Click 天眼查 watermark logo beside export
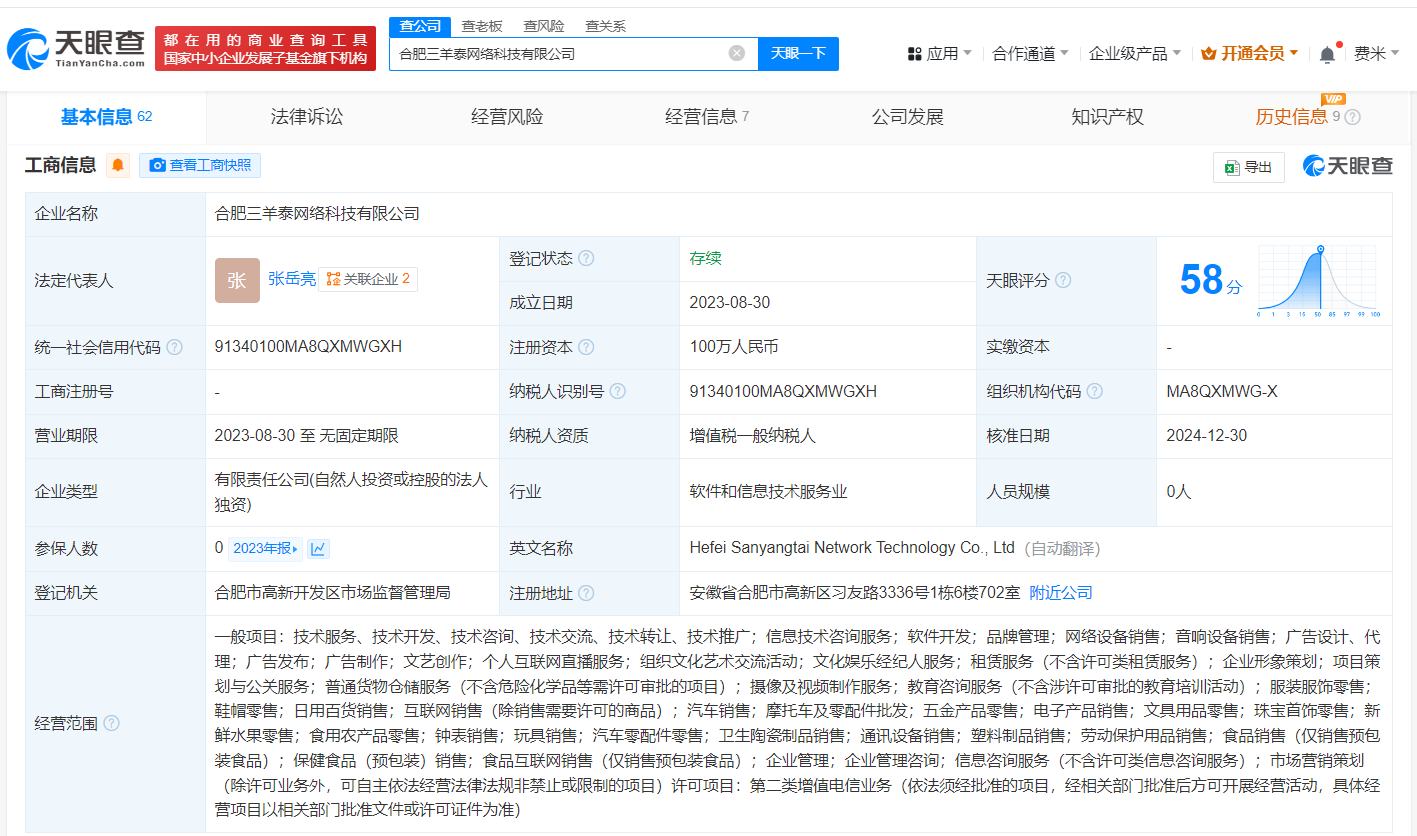 click(1348, 166)
